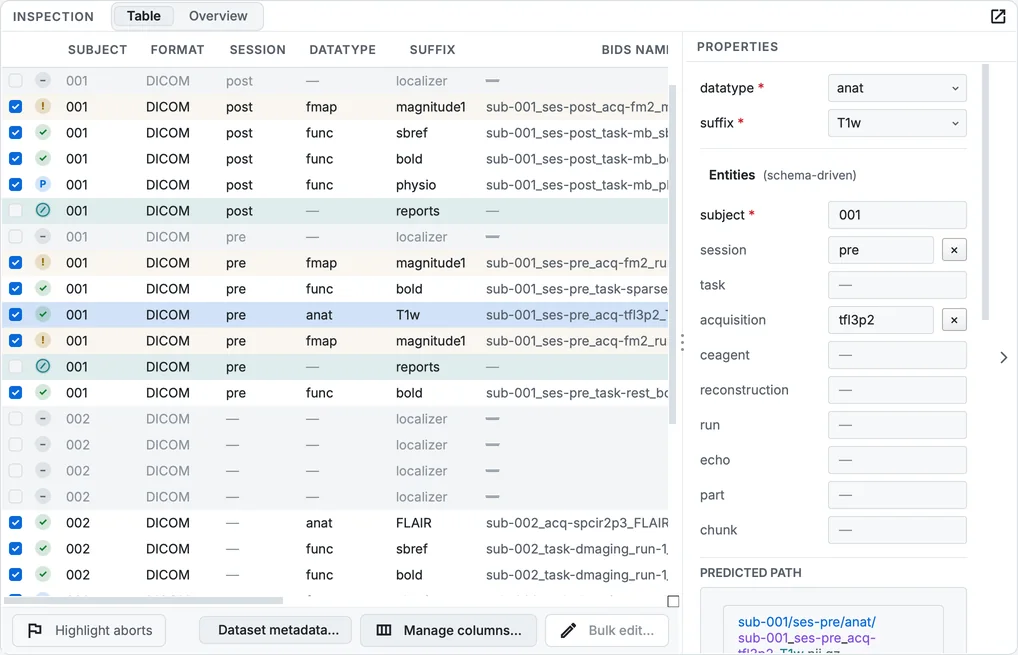Uncheck the 001 post fmap magnitude1 row

16,106
